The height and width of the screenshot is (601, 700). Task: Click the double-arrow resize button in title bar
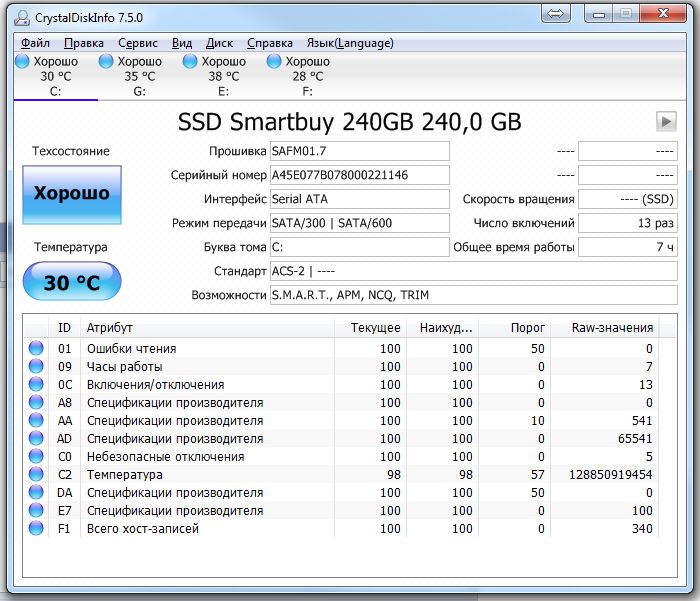click(555, 14)
